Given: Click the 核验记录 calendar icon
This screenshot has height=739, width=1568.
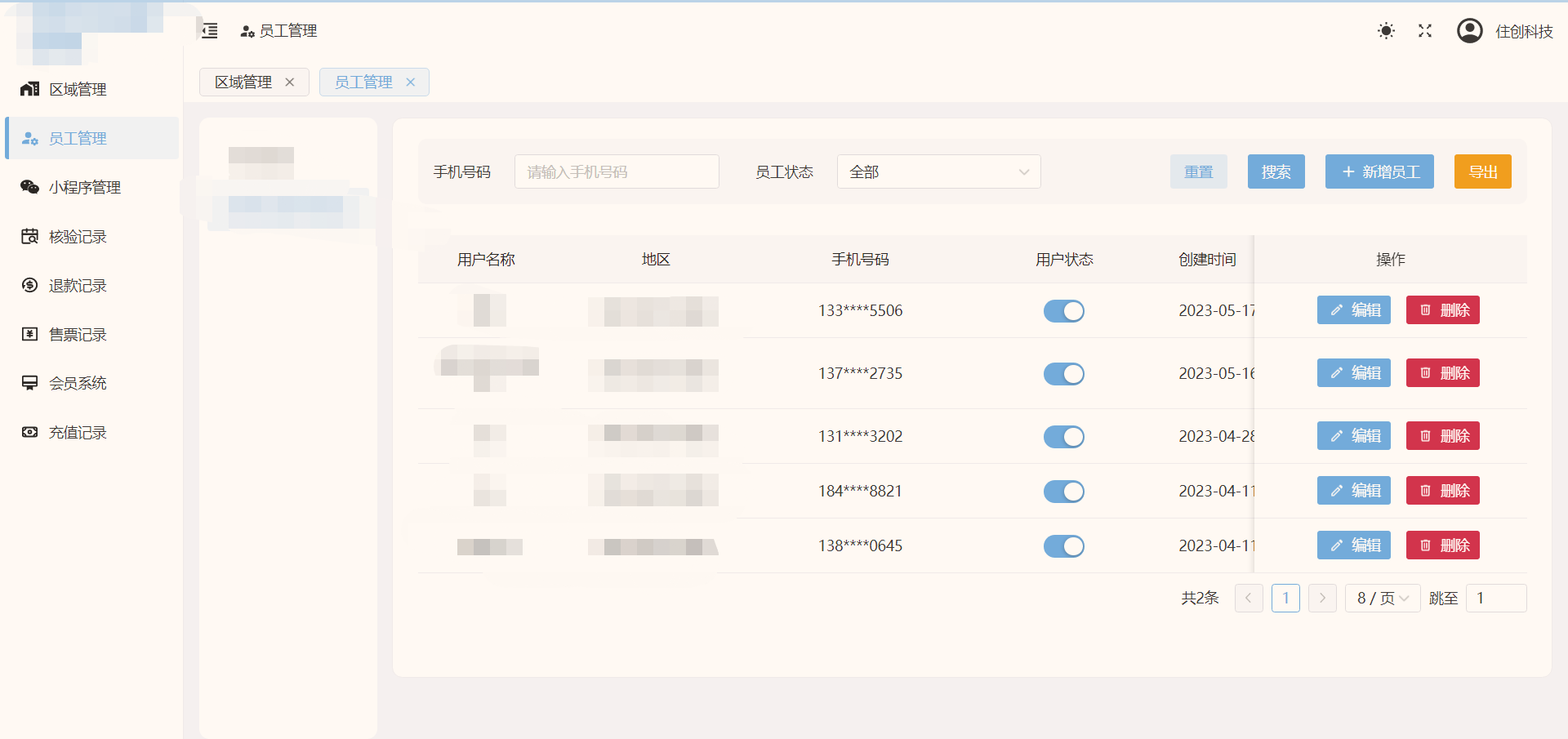Looking at the screenshot, I should point(30,236).
